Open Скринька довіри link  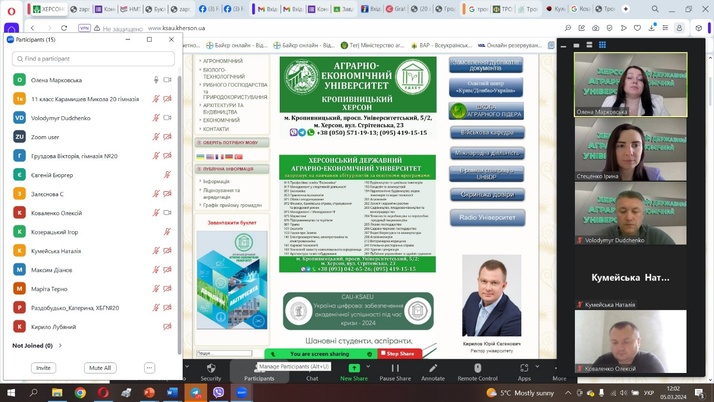pyautogui.click(x=487, y=194)
